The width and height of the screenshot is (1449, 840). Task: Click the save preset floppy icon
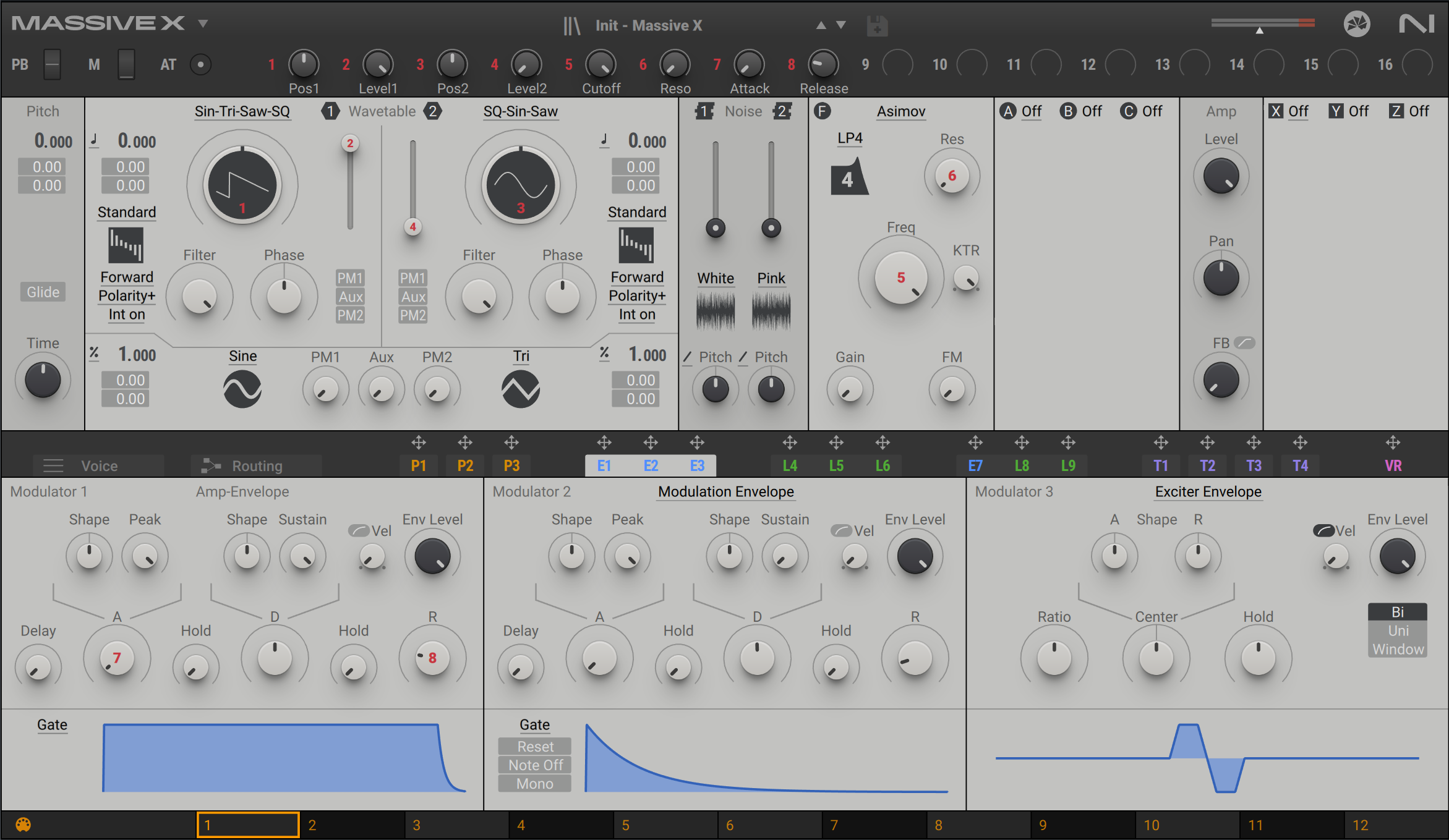[877, 26]
